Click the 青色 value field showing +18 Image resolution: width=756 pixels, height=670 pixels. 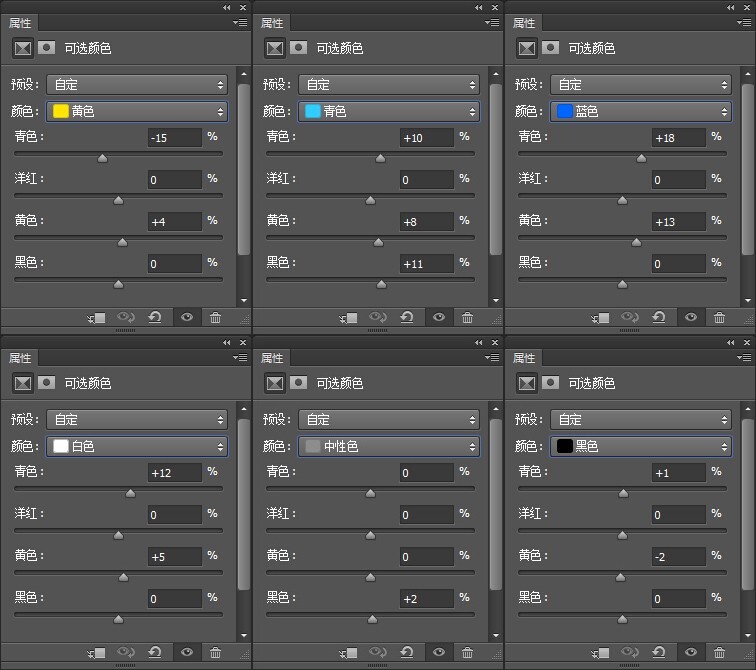(x=679, y=138)
